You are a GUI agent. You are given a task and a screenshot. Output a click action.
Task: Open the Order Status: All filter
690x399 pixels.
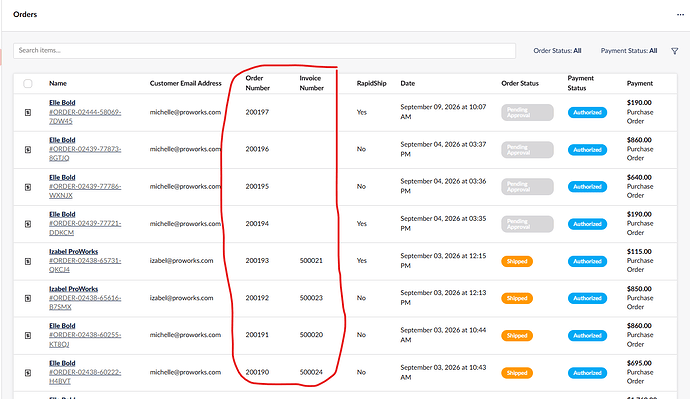[557, 51]
